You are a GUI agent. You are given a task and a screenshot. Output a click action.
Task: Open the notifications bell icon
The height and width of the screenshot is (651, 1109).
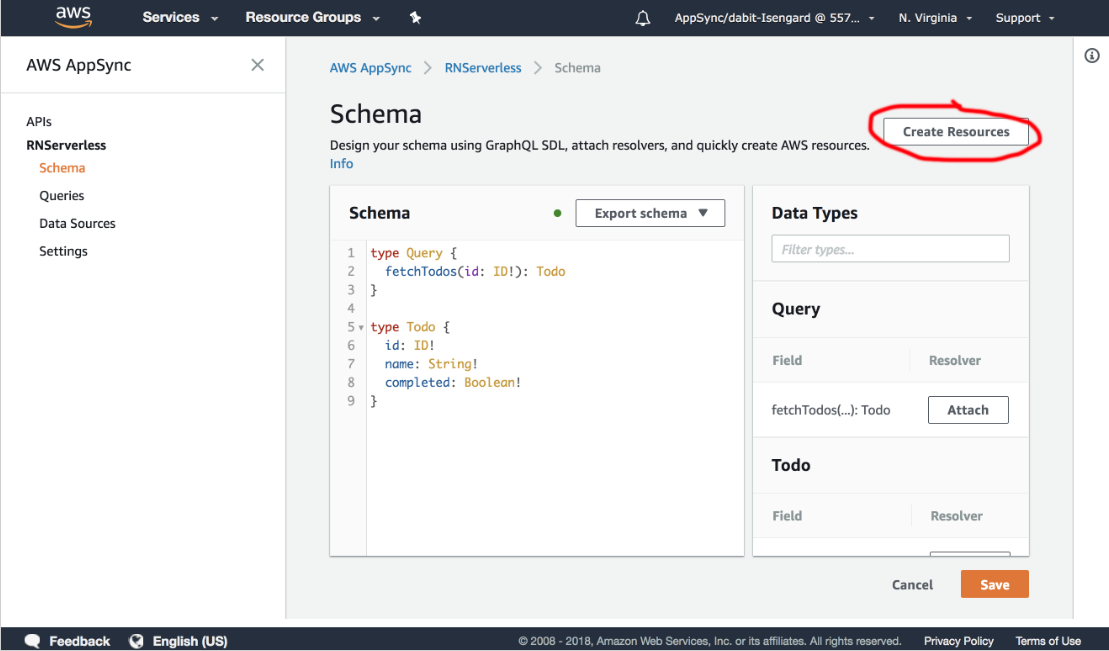coord(643,18)
